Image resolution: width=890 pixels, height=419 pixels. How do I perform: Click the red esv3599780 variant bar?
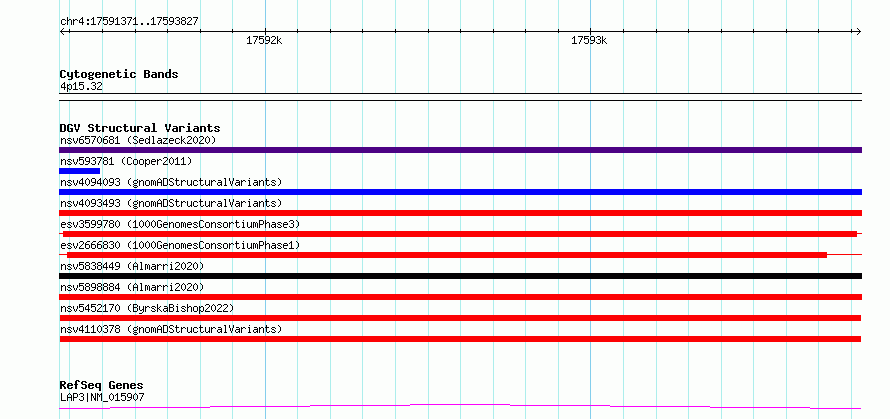(x=460, y=234)
